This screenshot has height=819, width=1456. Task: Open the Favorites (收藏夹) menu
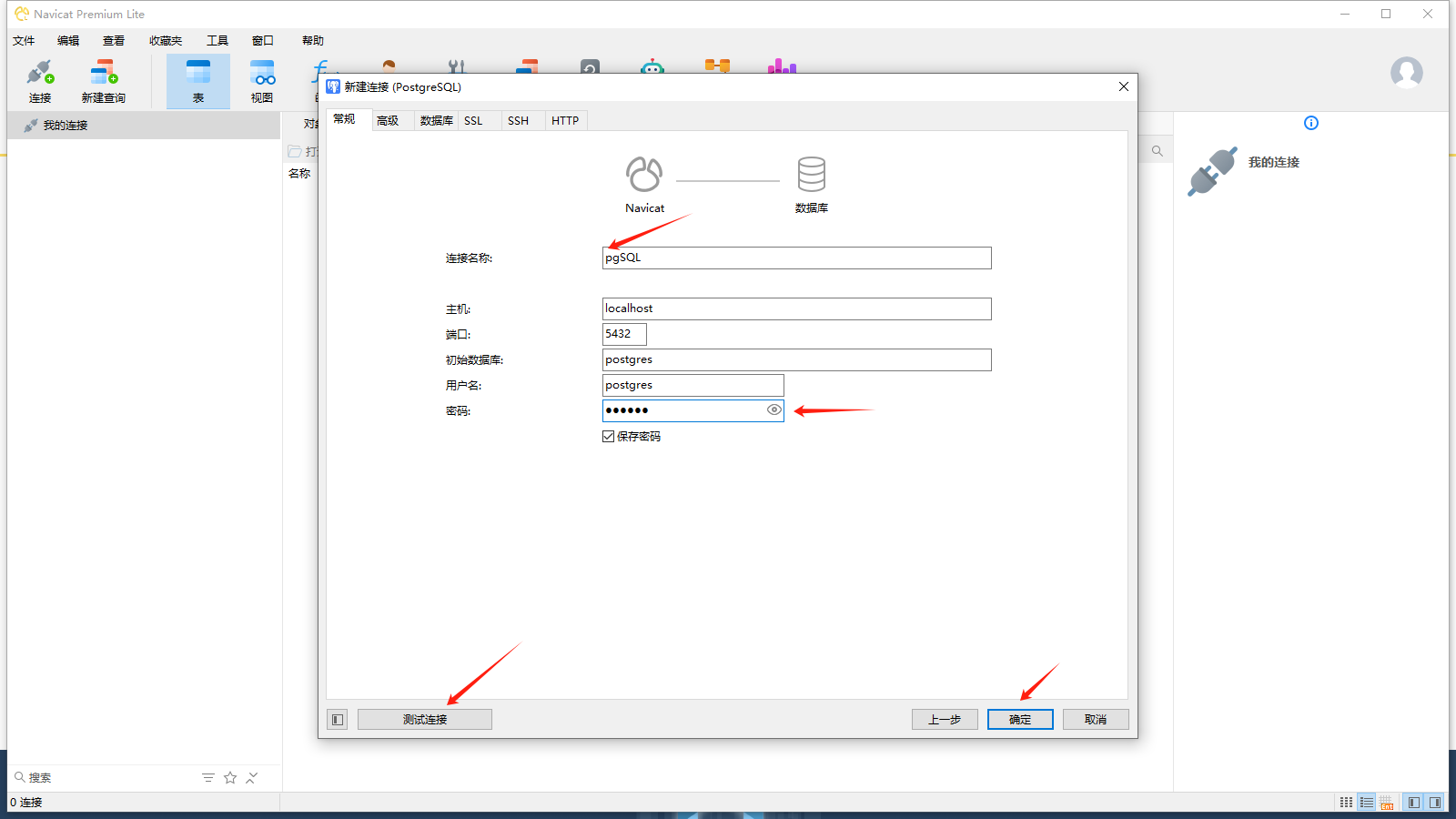click(x=166, y=41)
